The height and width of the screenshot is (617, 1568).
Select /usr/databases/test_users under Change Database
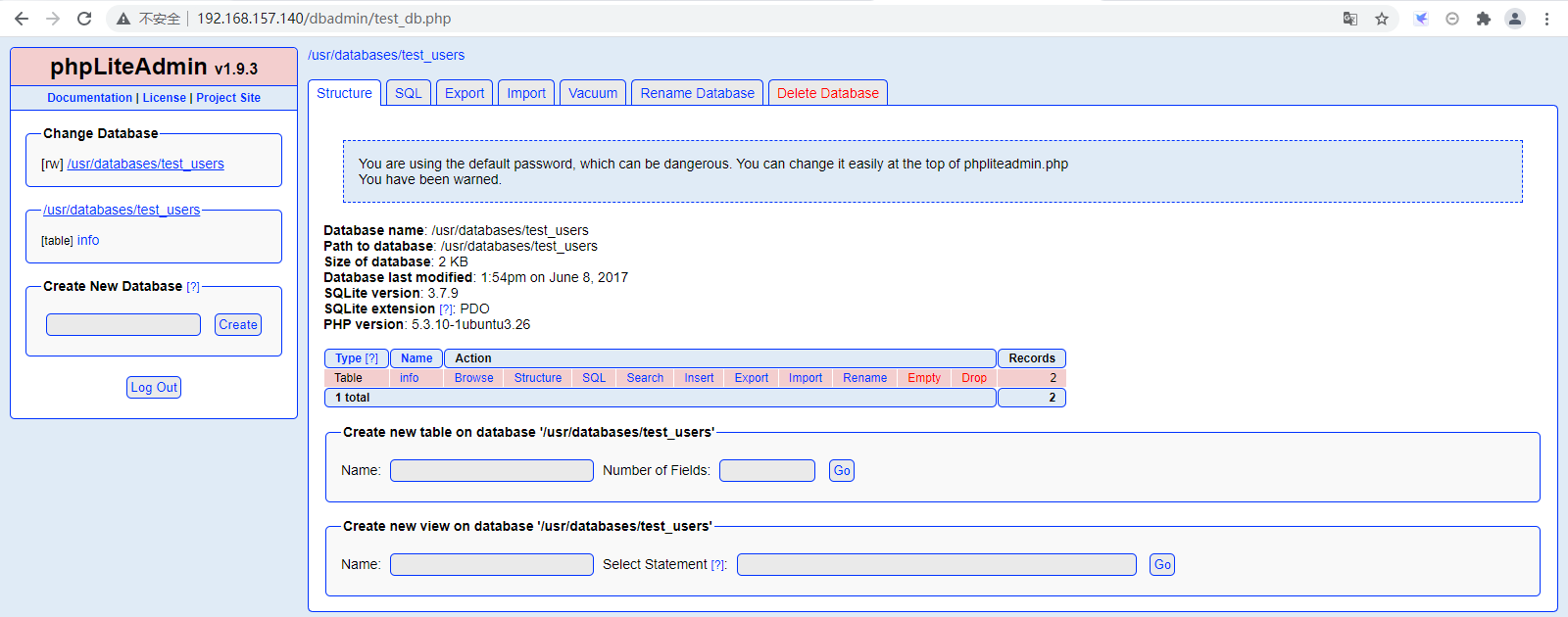click(146, 164)
